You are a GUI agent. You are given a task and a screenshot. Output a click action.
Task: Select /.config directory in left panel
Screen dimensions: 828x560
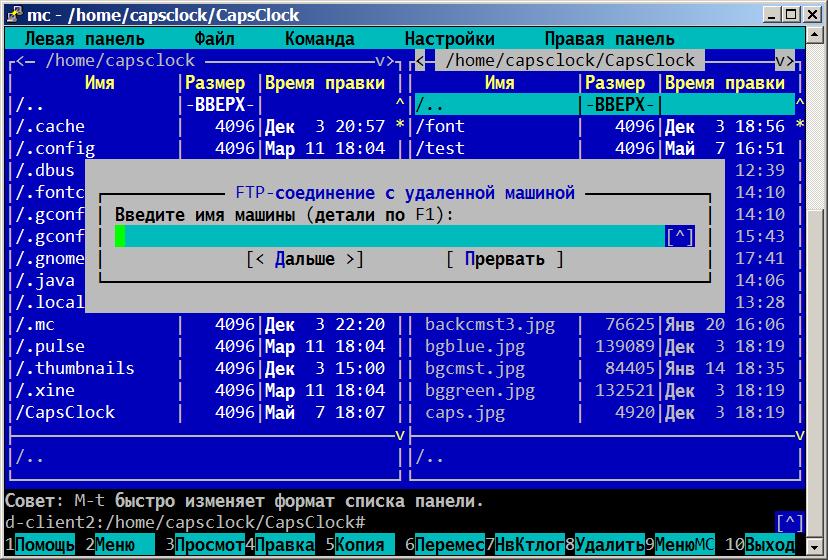pyautogui.click(x=205, y=148)
